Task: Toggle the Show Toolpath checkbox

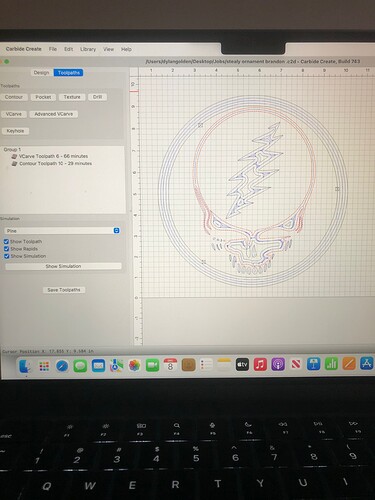Action: pyautogui.click(x=6, y=241)
